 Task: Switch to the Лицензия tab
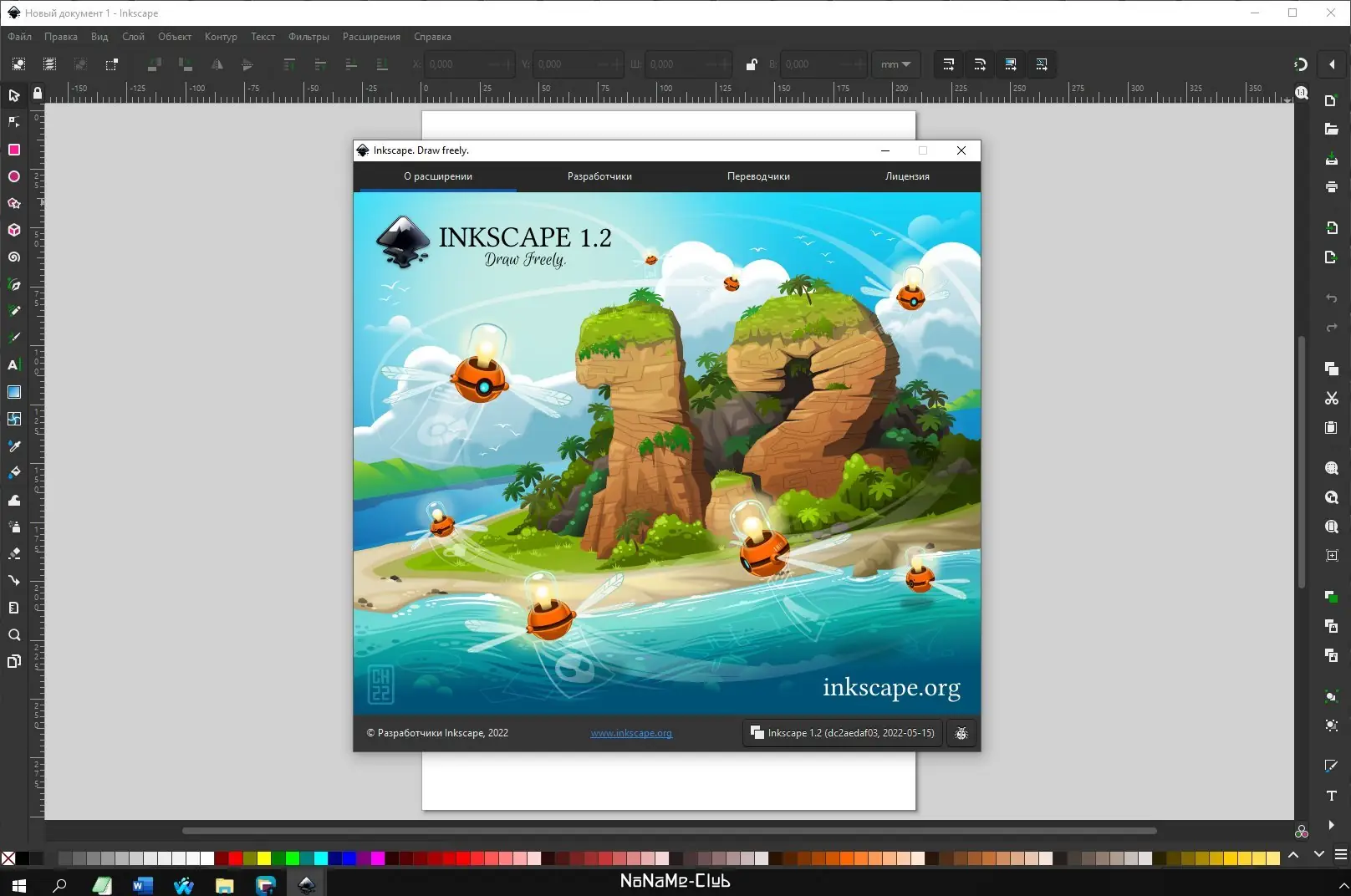pyautogui.click(x=907, y=176)
